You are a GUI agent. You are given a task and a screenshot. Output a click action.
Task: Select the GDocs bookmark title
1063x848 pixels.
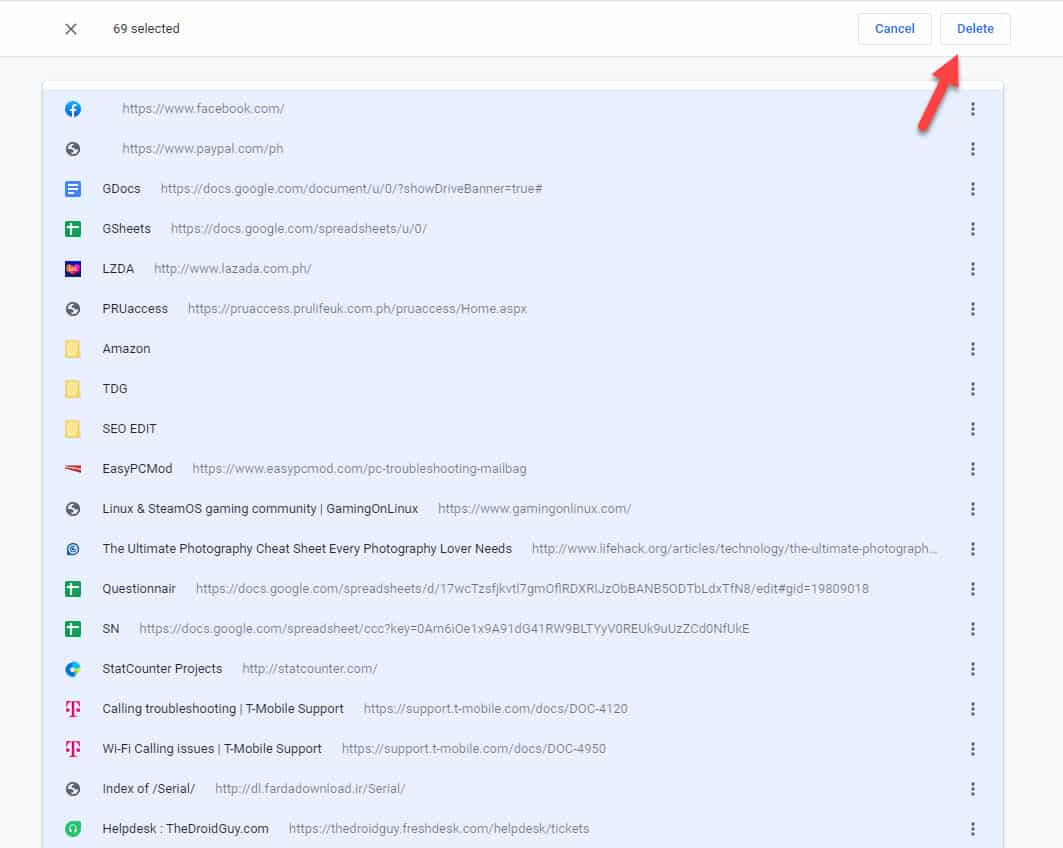[x=121, y=189]
